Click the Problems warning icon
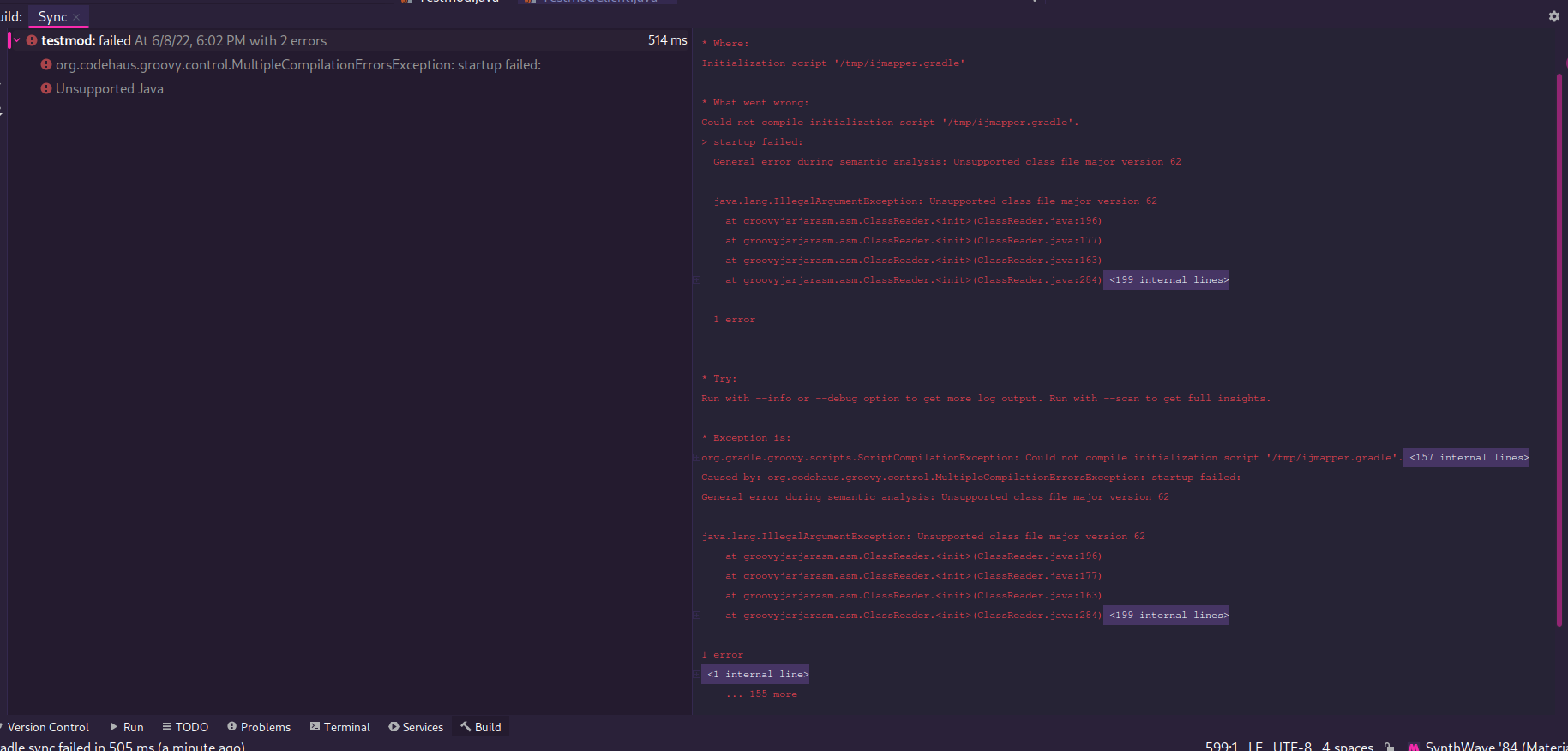1568x751 pixels. click(x=231, y=726)
